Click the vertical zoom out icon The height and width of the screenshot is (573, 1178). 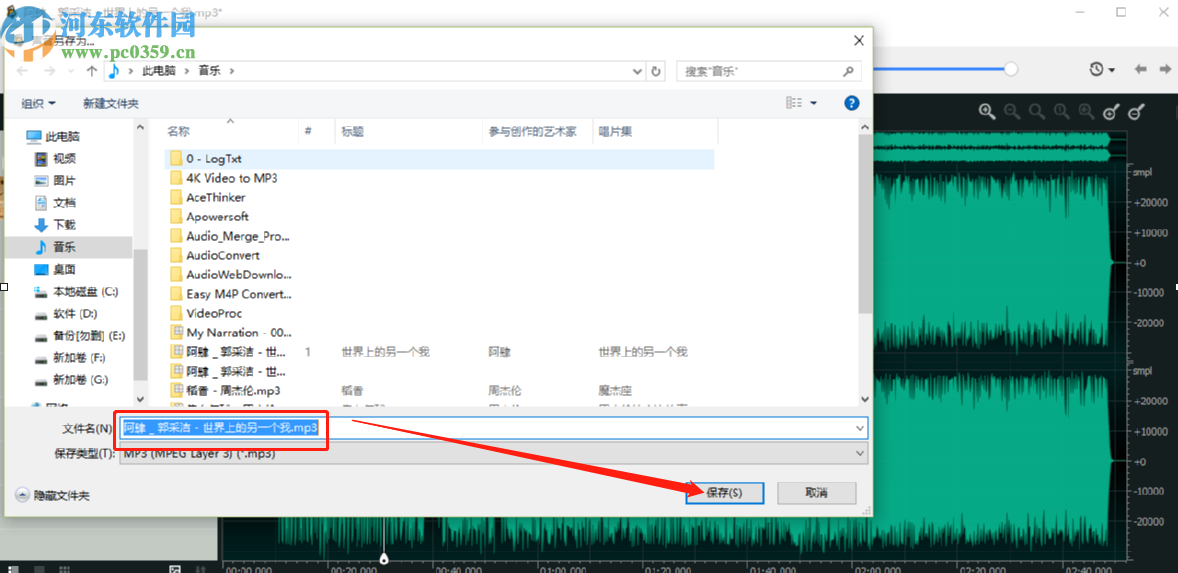(1137, 112)
